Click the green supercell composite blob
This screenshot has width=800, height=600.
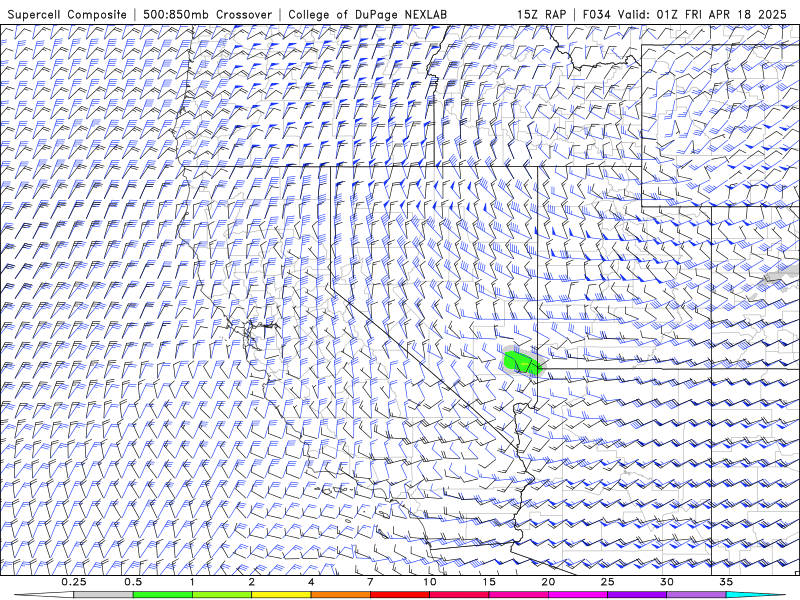click(x=522, y=362)
